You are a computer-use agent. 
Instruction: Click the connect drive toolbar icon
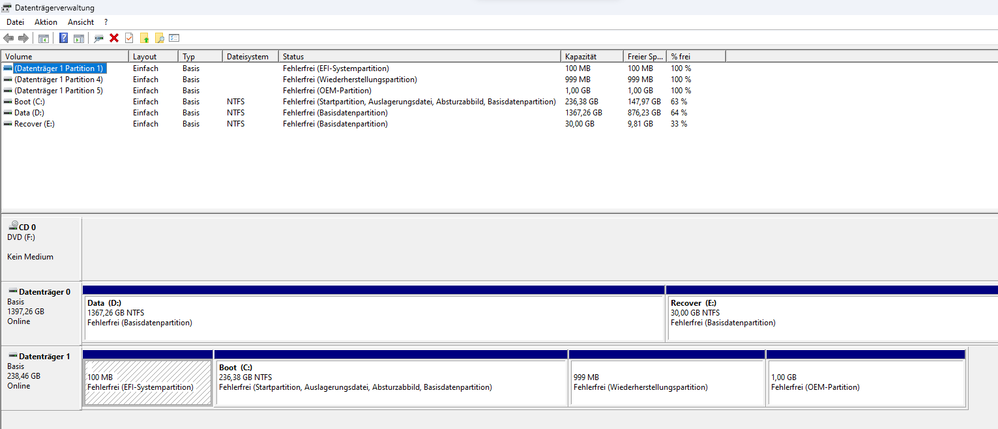tap(99, 38)
